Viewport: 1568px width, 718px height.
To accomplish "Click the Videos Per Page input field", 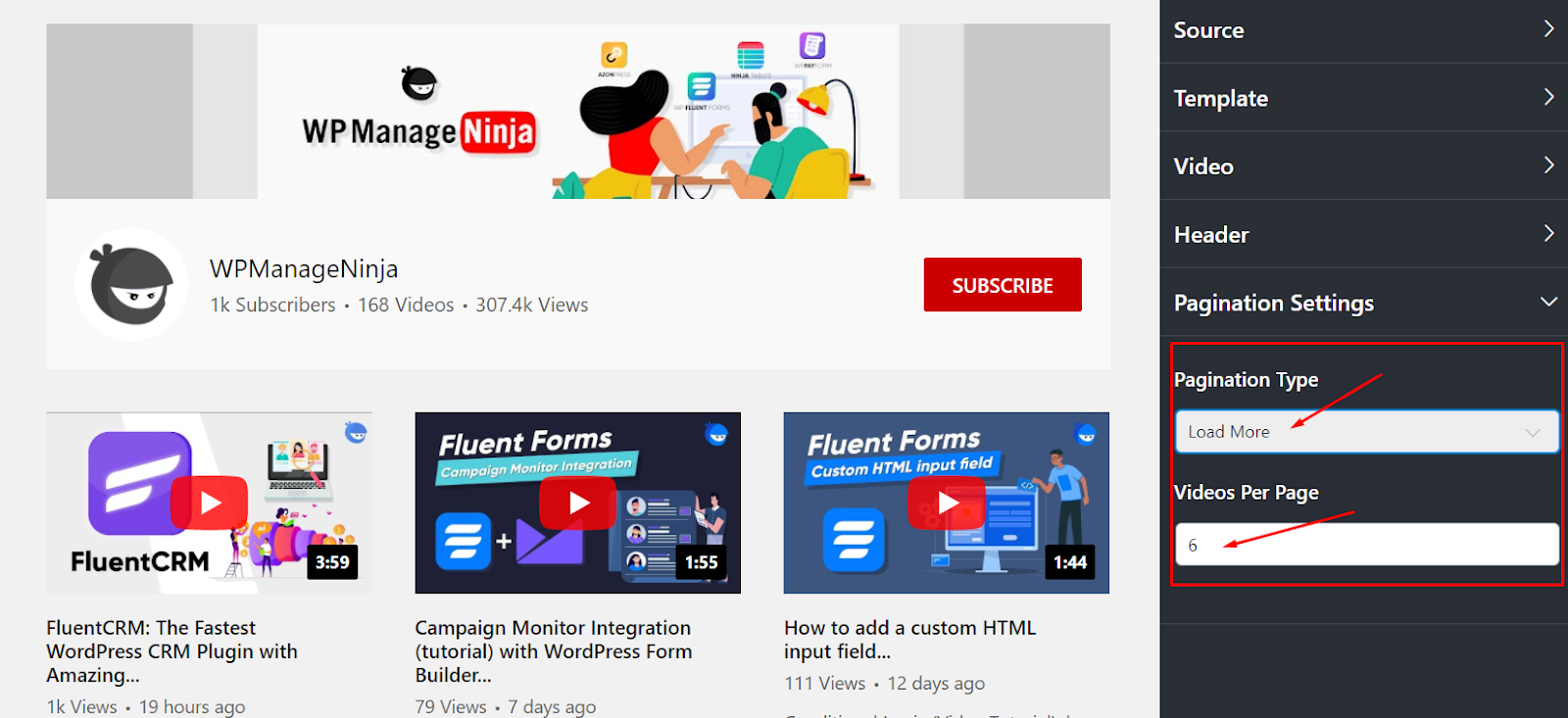I will 1366,545.
